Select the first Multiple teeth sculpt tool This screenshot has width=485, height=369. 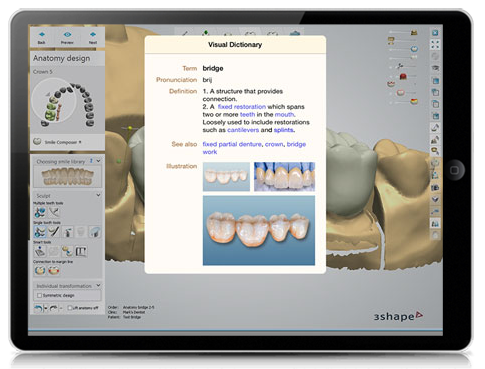40,212
